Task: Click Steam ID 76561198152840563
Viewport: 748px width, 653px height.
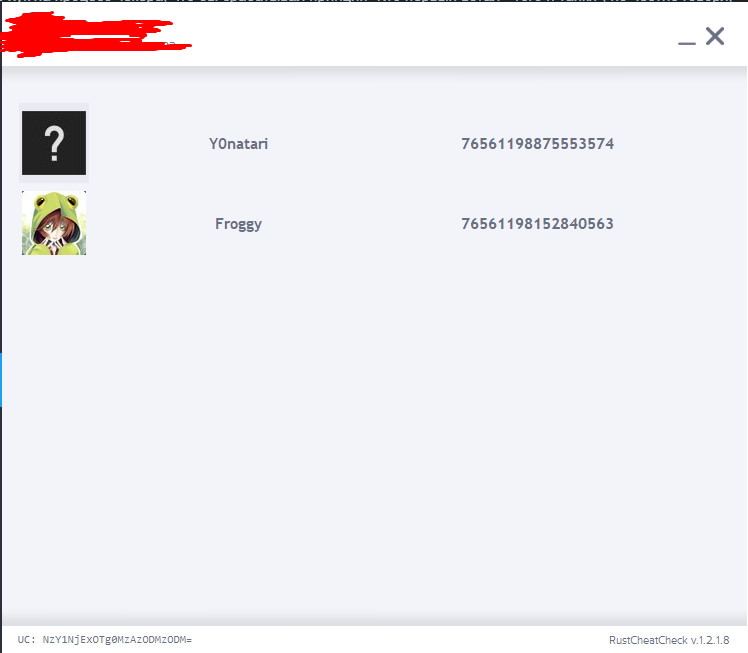Action: pos(538,224)
